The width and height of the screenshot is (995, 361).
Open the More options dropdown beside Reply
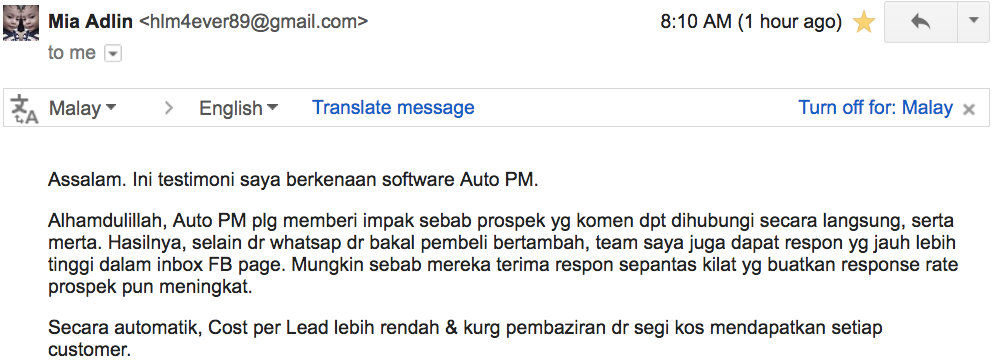click(974, 22)
